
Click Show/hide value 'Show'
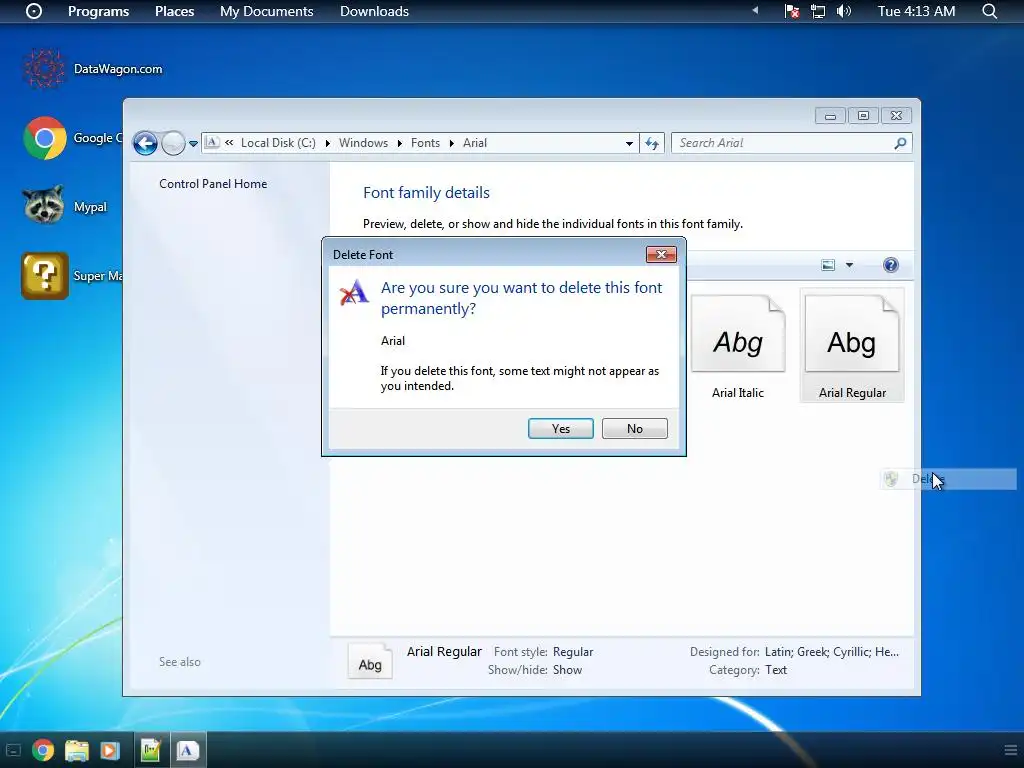[x=567, y=669]
